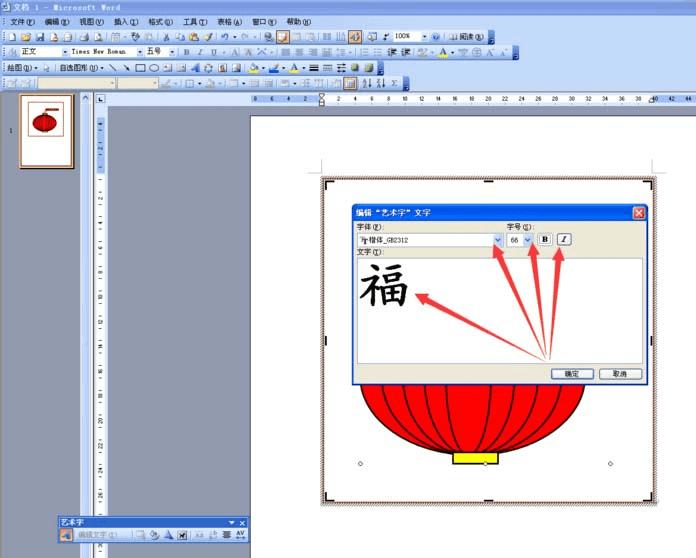Click the 确定 (OK) button
Image resolution: width=696 pixels, height=558 pixels.
[572, 374]
